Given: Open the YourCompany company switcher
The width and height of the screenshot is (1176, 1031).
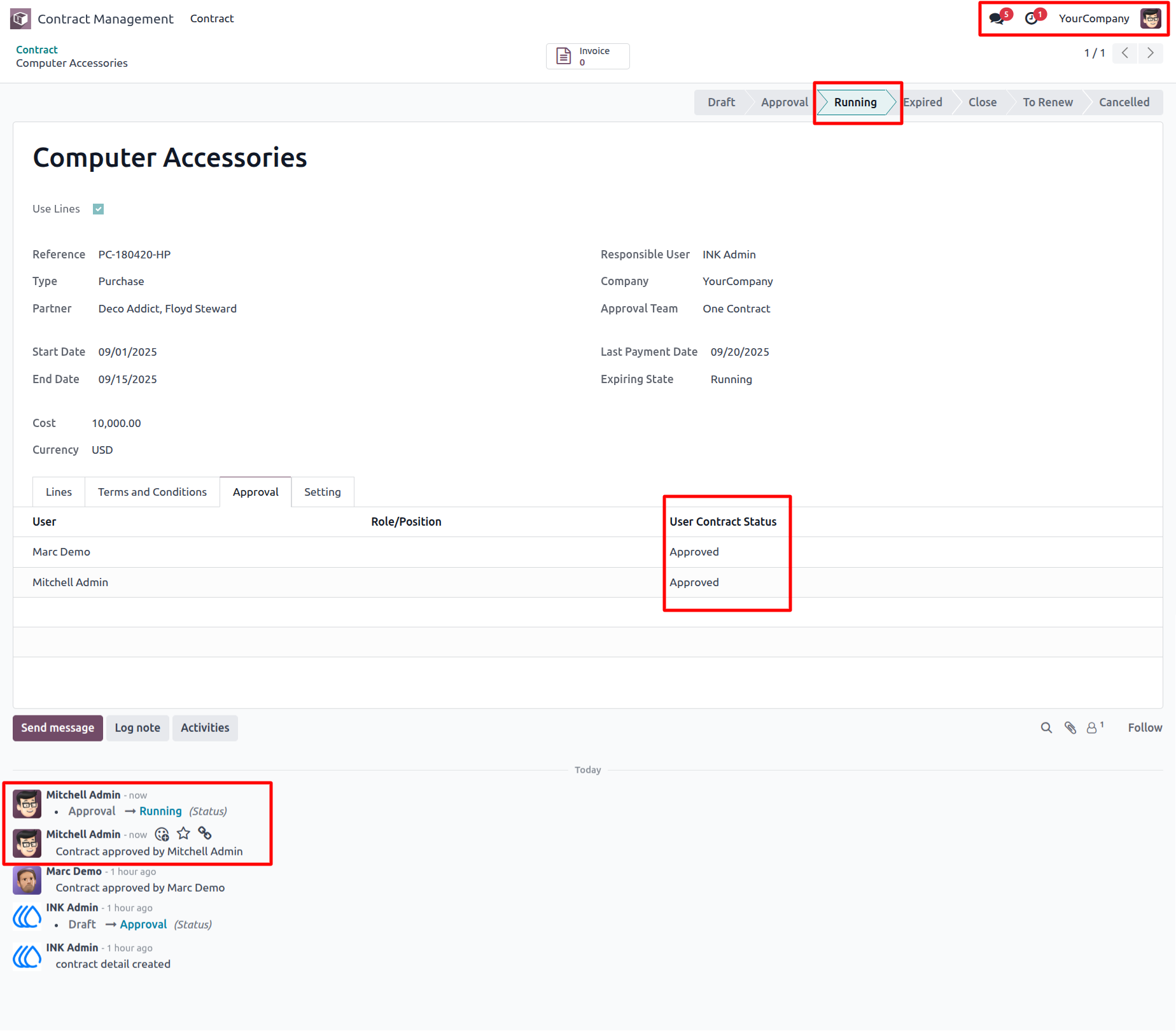Looking at the screenshot, I should pos(1094,18).
